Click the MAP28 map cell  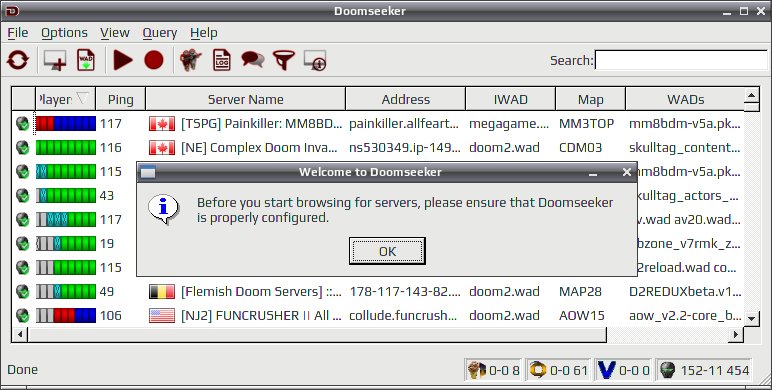tap(580, 292)
